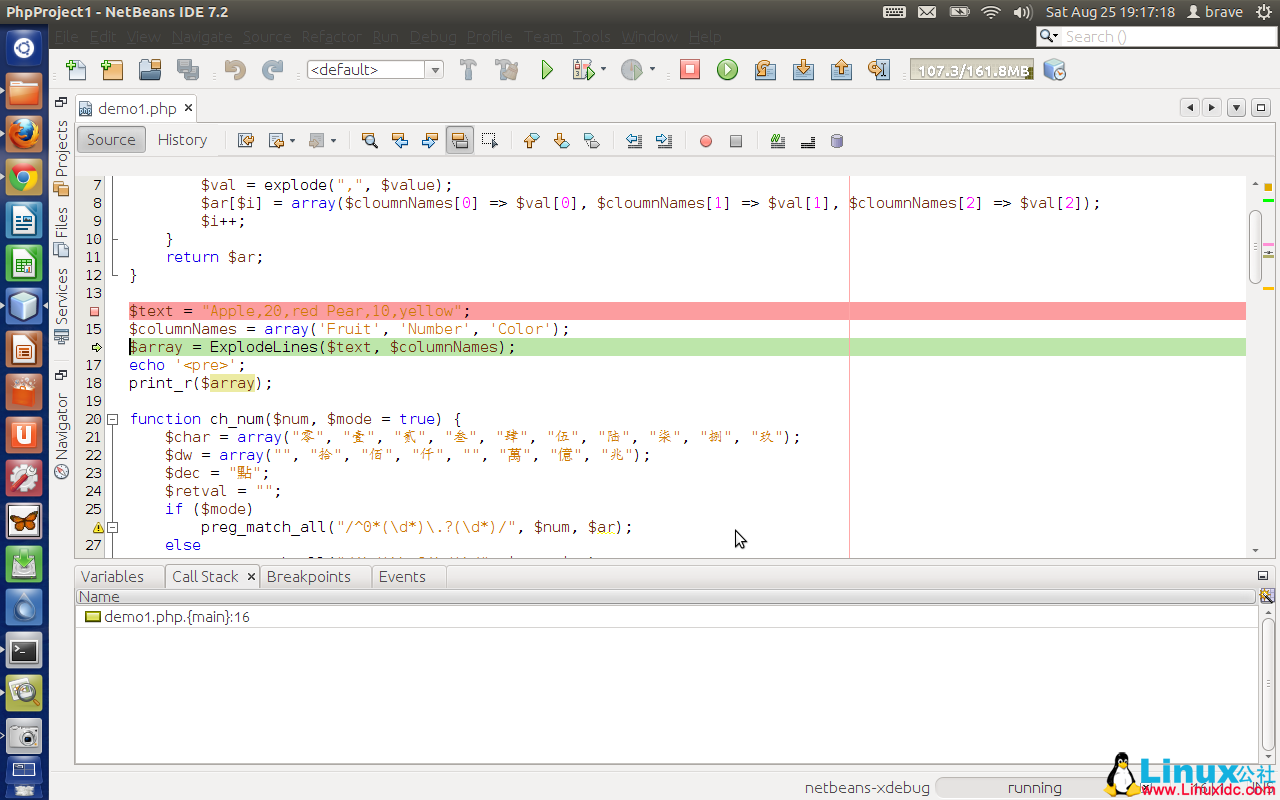Show opened documents list dropdown

(1237, 108)
